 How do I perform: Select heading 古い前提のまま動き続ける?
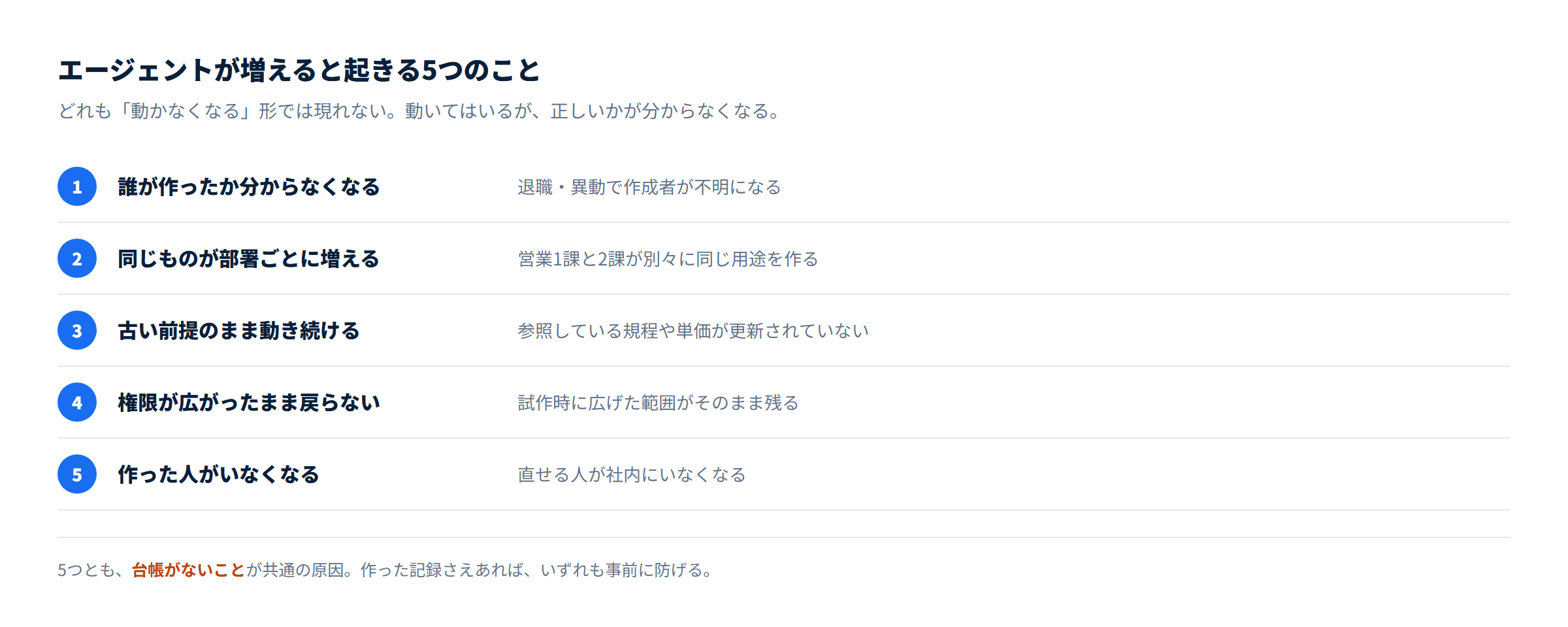238,331
